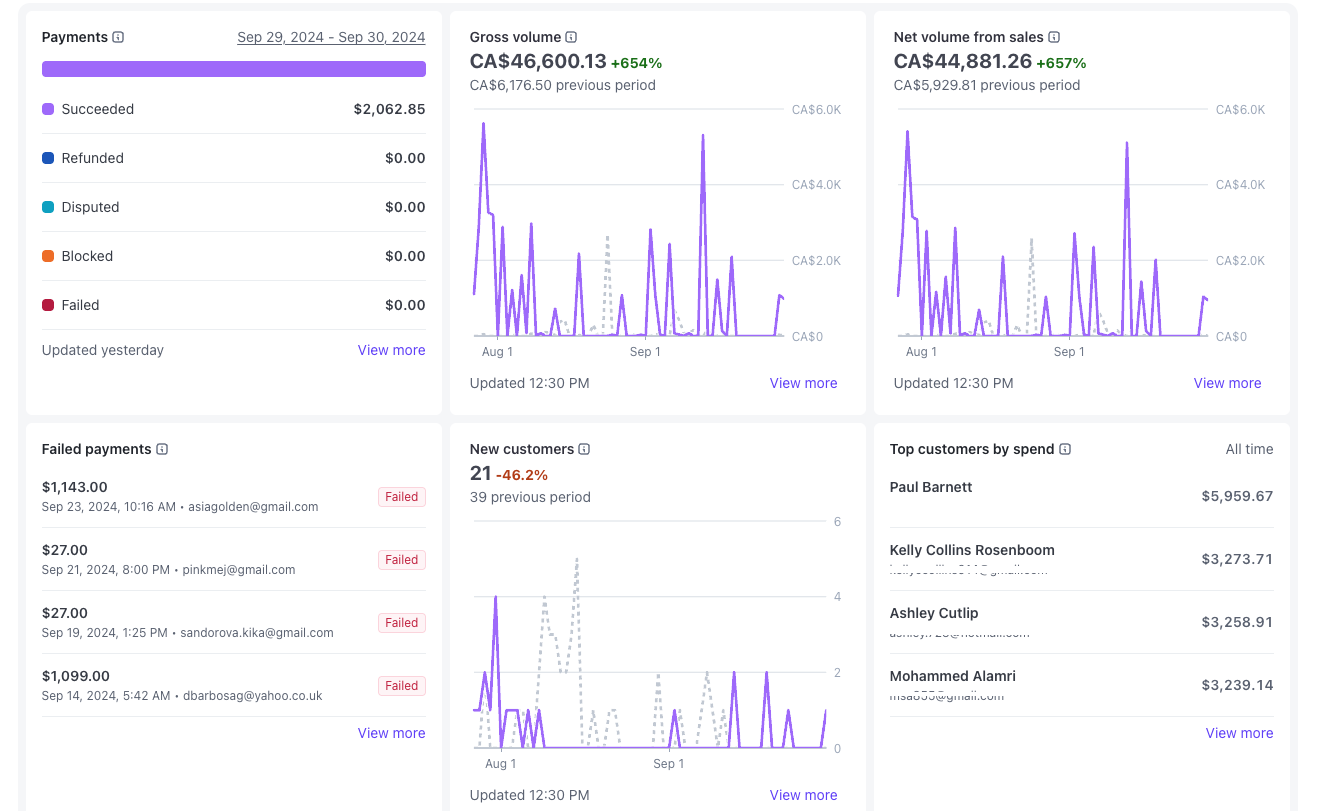The width and height of the screenshot is (1331, 811).
Task: Click info icon next to New customers
Action: 584,449
